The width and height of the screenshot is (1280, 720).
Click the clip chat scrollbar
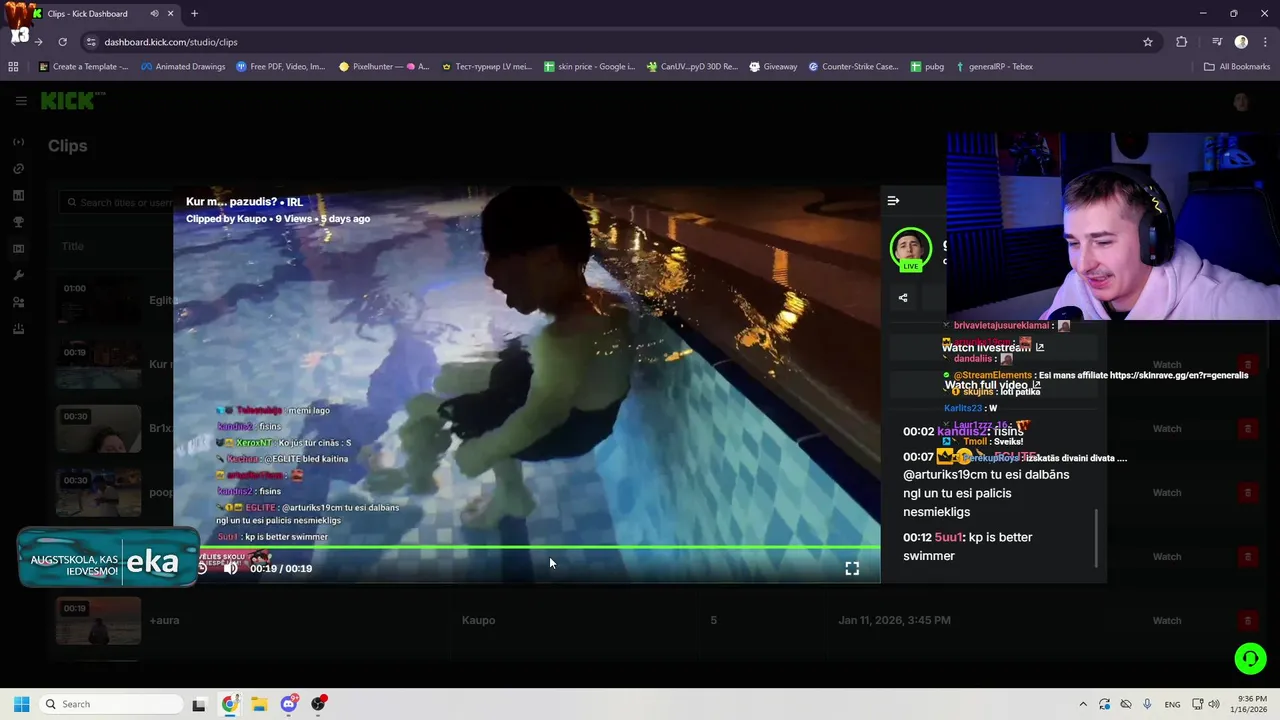(1097, 538)
